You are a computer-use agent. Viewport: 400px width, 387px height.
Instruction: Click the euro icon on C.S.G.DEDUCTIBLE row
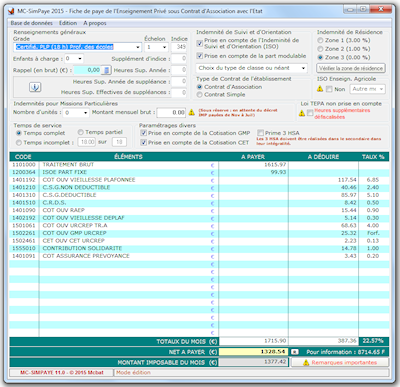click(213, 195)
